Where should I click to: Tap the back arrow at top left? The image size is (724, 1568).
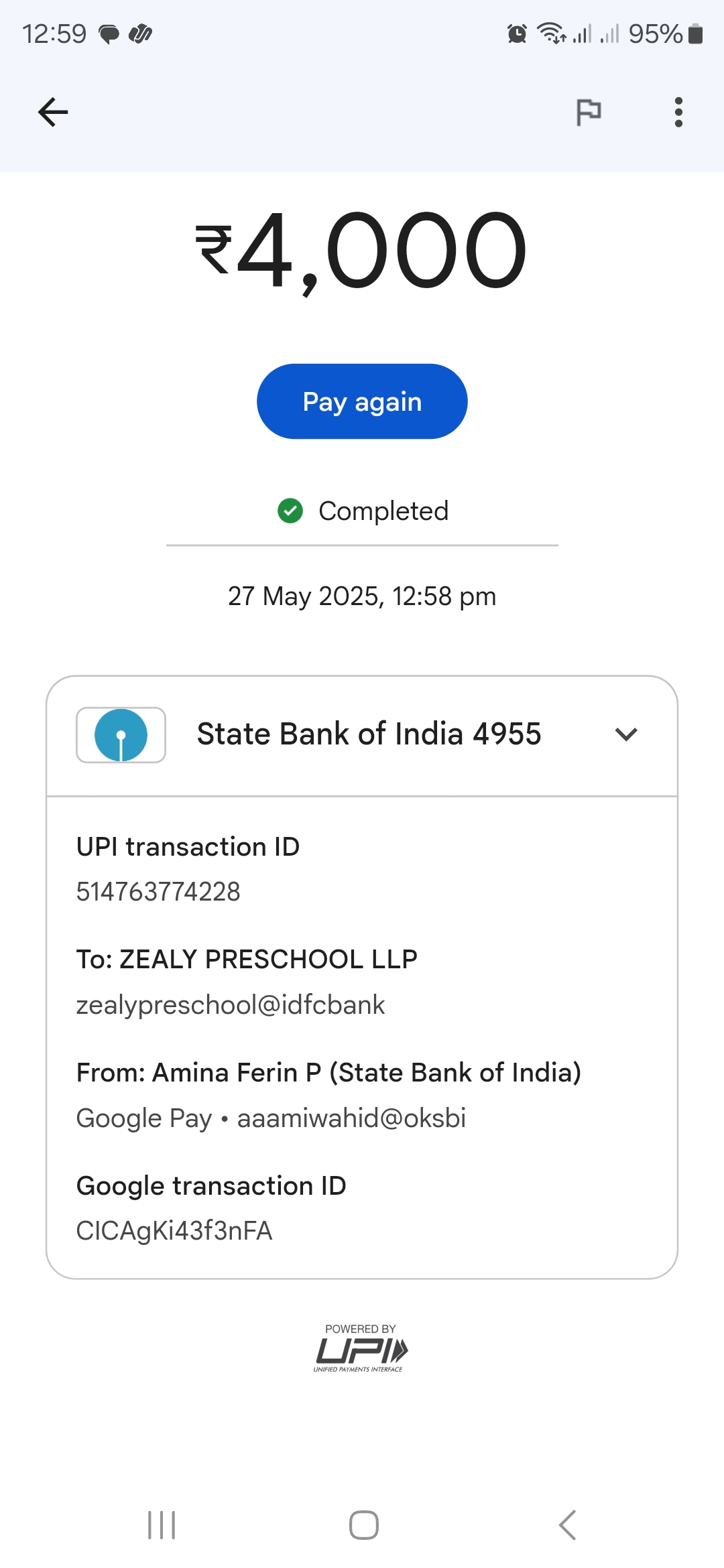click(x=53, y=112)
